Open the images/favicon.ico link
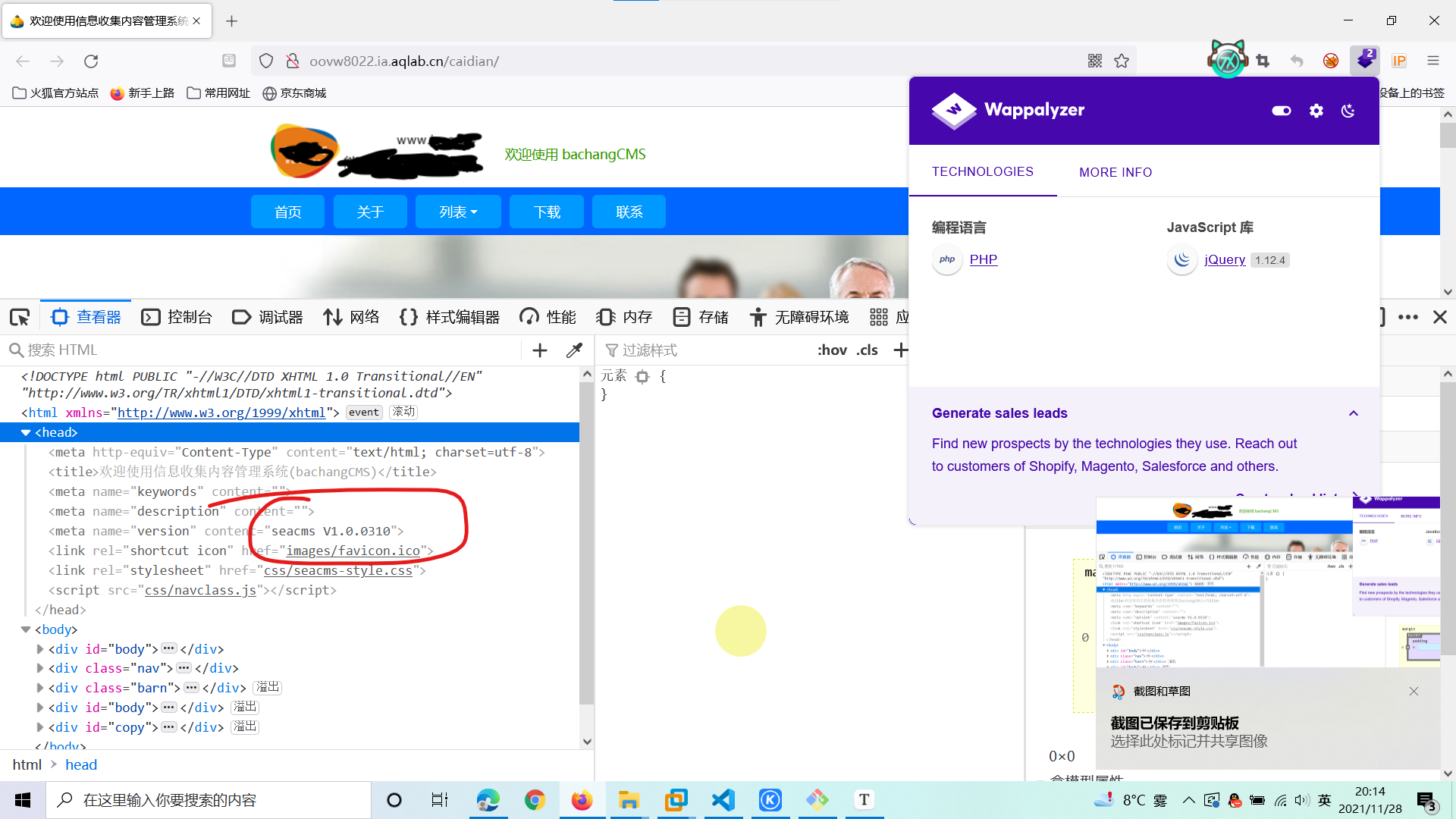The width and height of the screenshot is (1456, 819). (x=353, y=551)
